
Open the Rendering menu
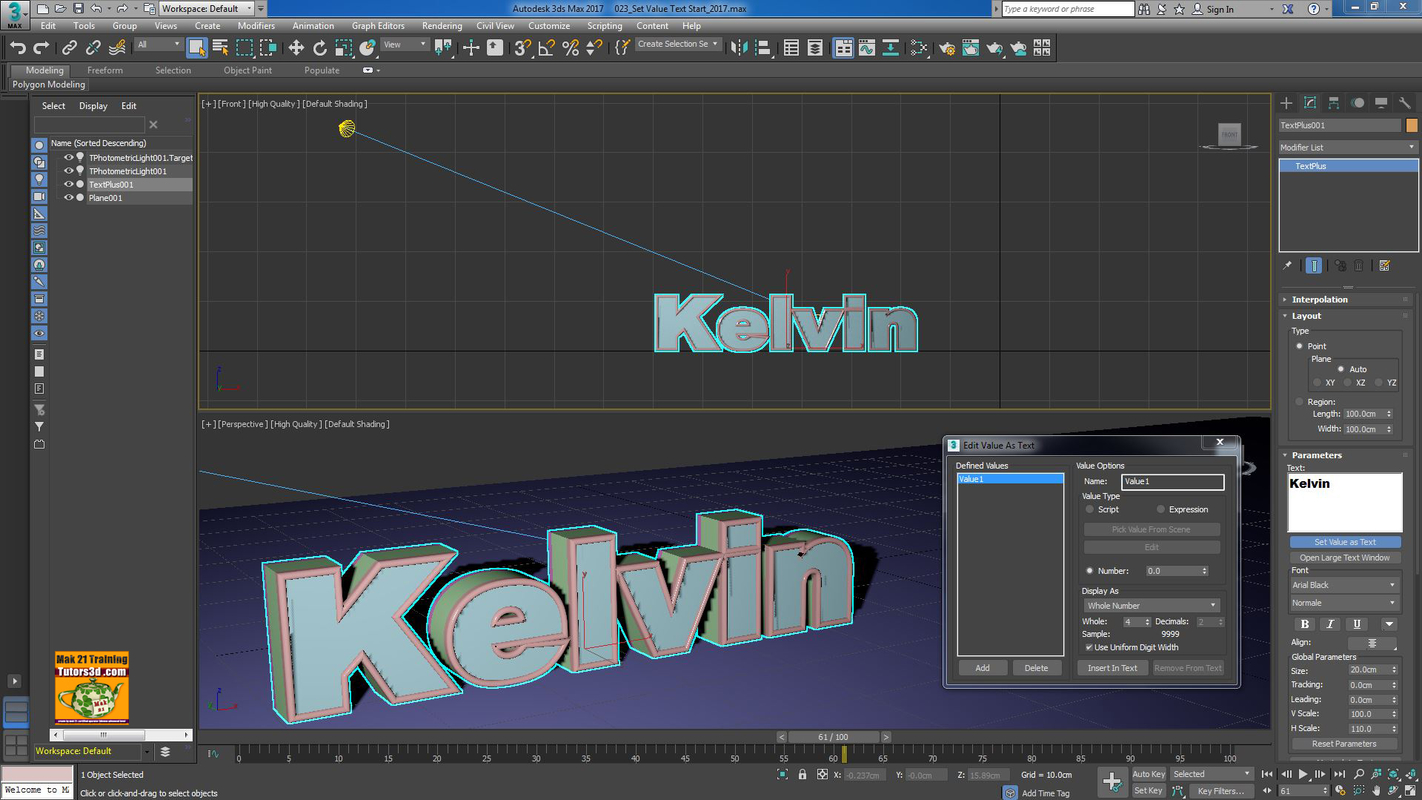click(x=441, y=26)
